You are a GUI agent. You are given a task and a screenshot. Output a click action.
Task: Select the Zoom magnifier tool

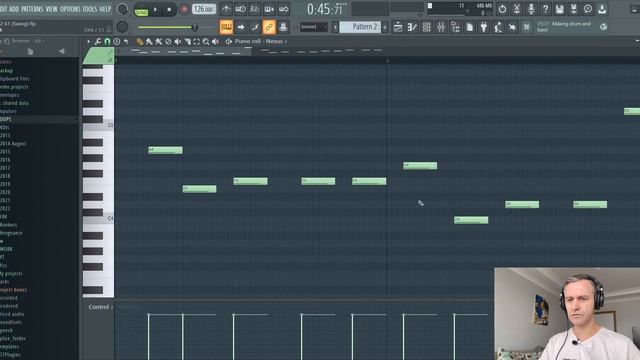pos(206,42)
